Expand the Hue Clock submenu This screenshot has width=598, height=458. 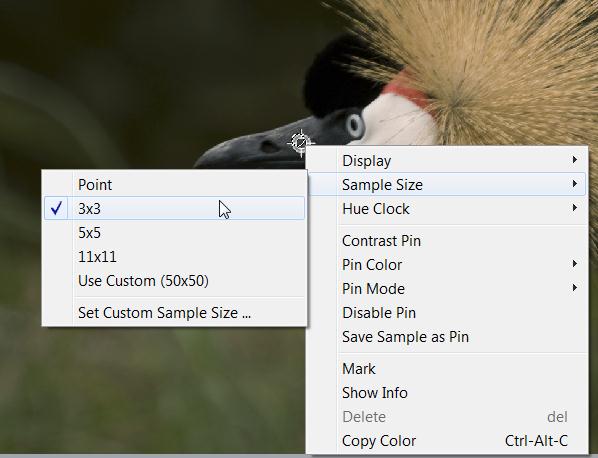coord(447,209)
